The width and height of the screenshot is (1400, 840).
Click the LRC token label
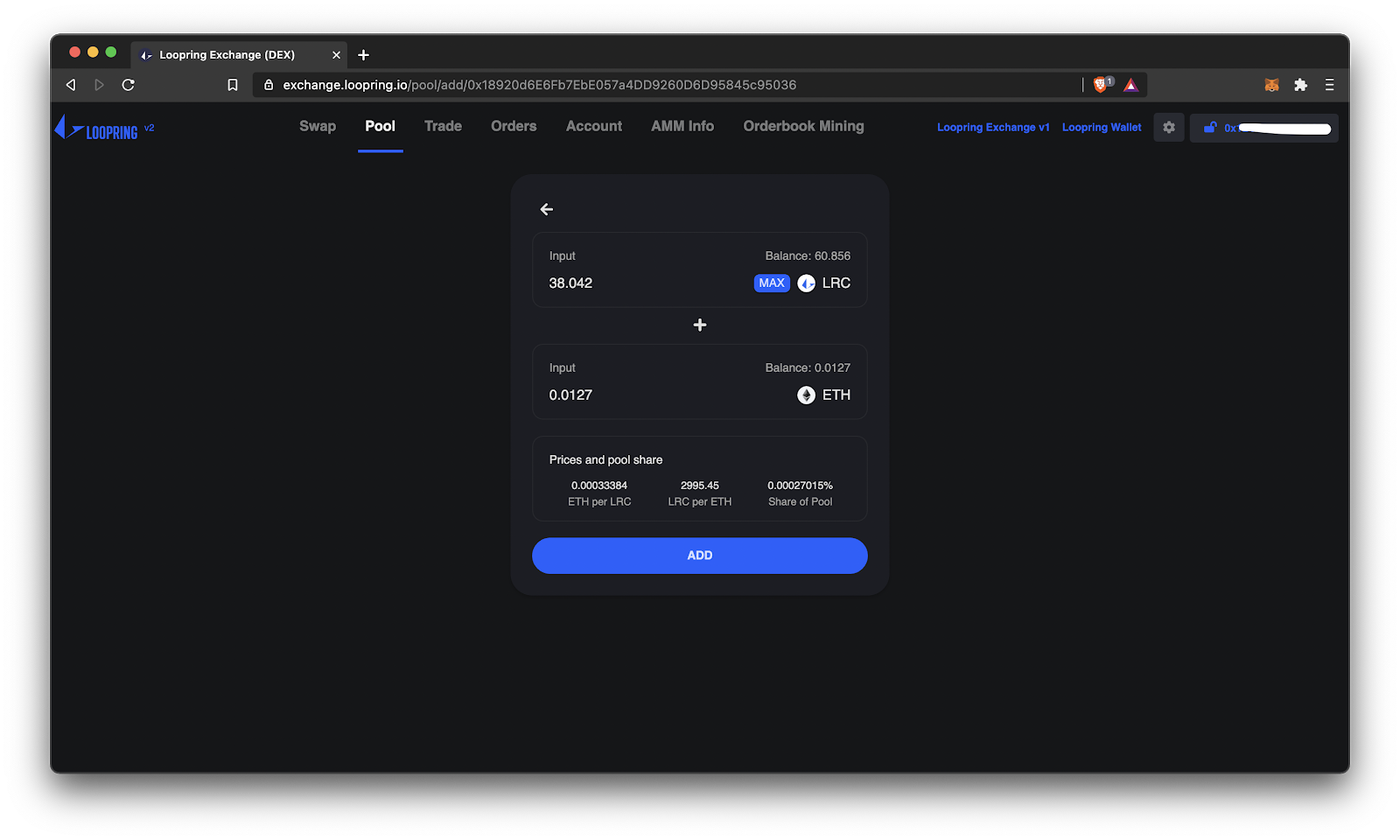coord(836,283)
